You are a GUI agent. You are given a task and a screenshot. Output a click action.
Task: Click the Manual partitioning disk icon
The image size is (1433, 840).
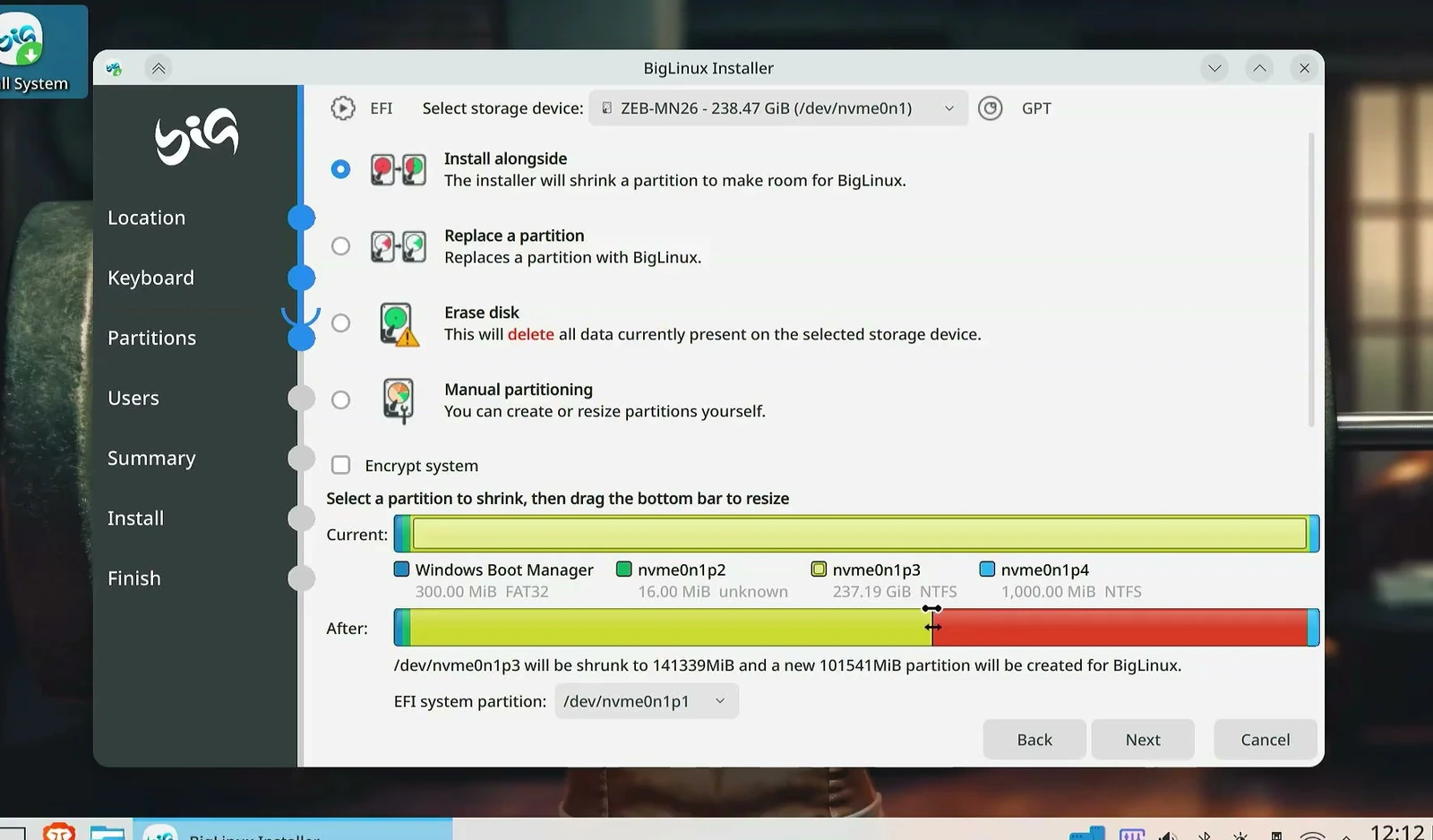tap(399, 400)
